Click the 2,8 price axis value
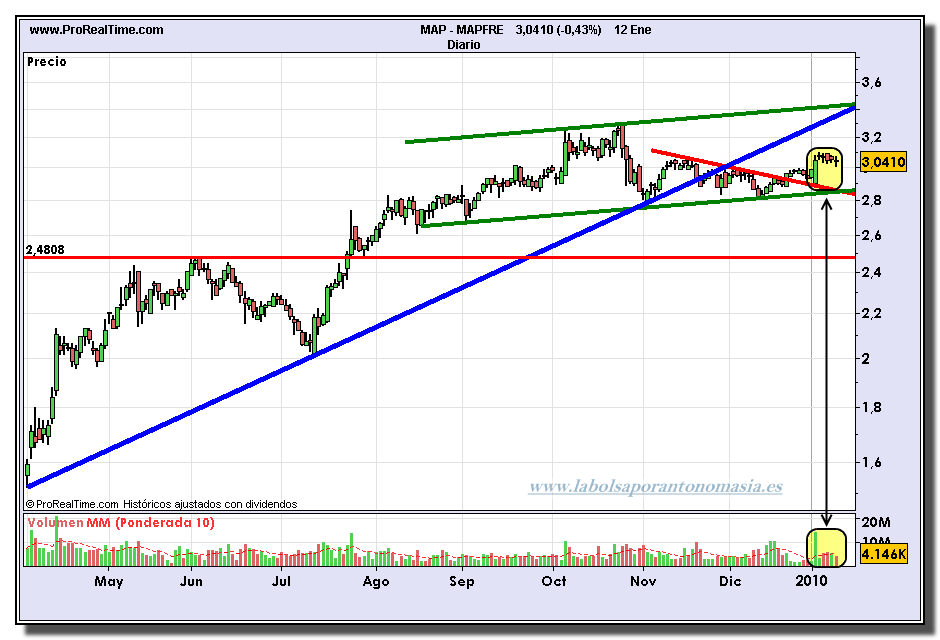The width and height of the screenshot is (940, 640). tap(872, 200)
